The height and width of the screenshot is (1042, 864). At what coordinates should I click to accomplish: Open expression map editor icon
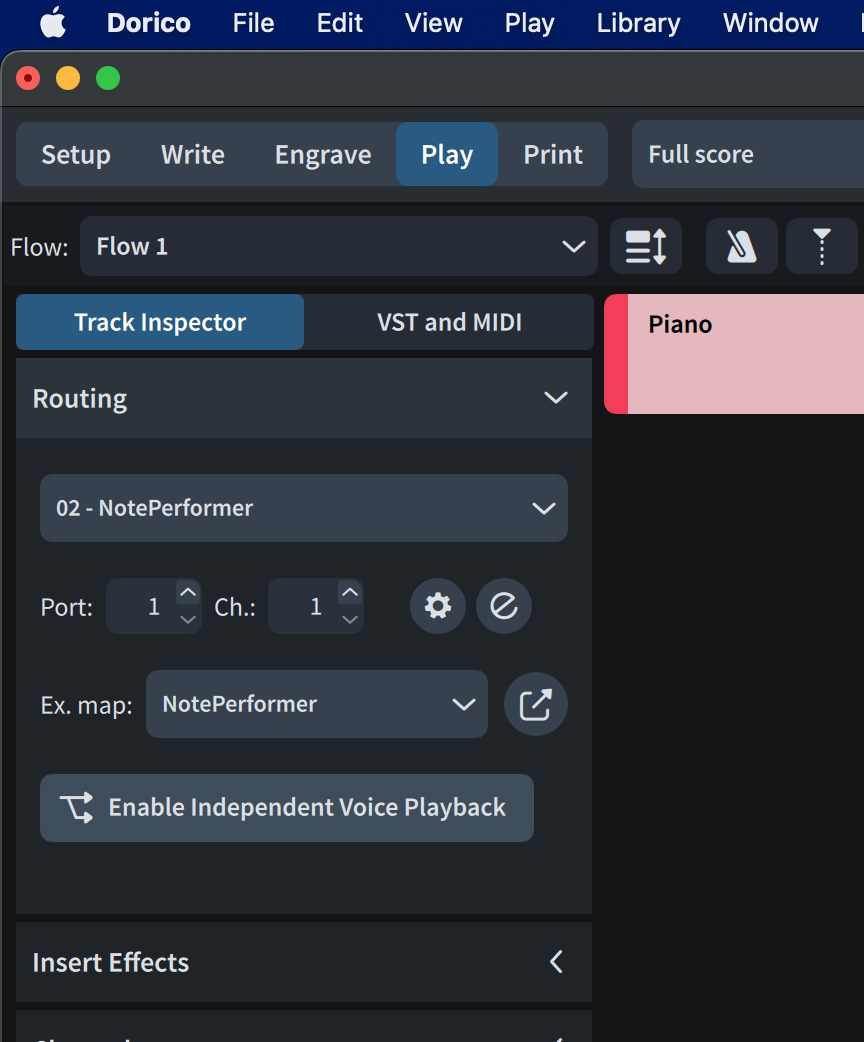[x=535, y=704]
